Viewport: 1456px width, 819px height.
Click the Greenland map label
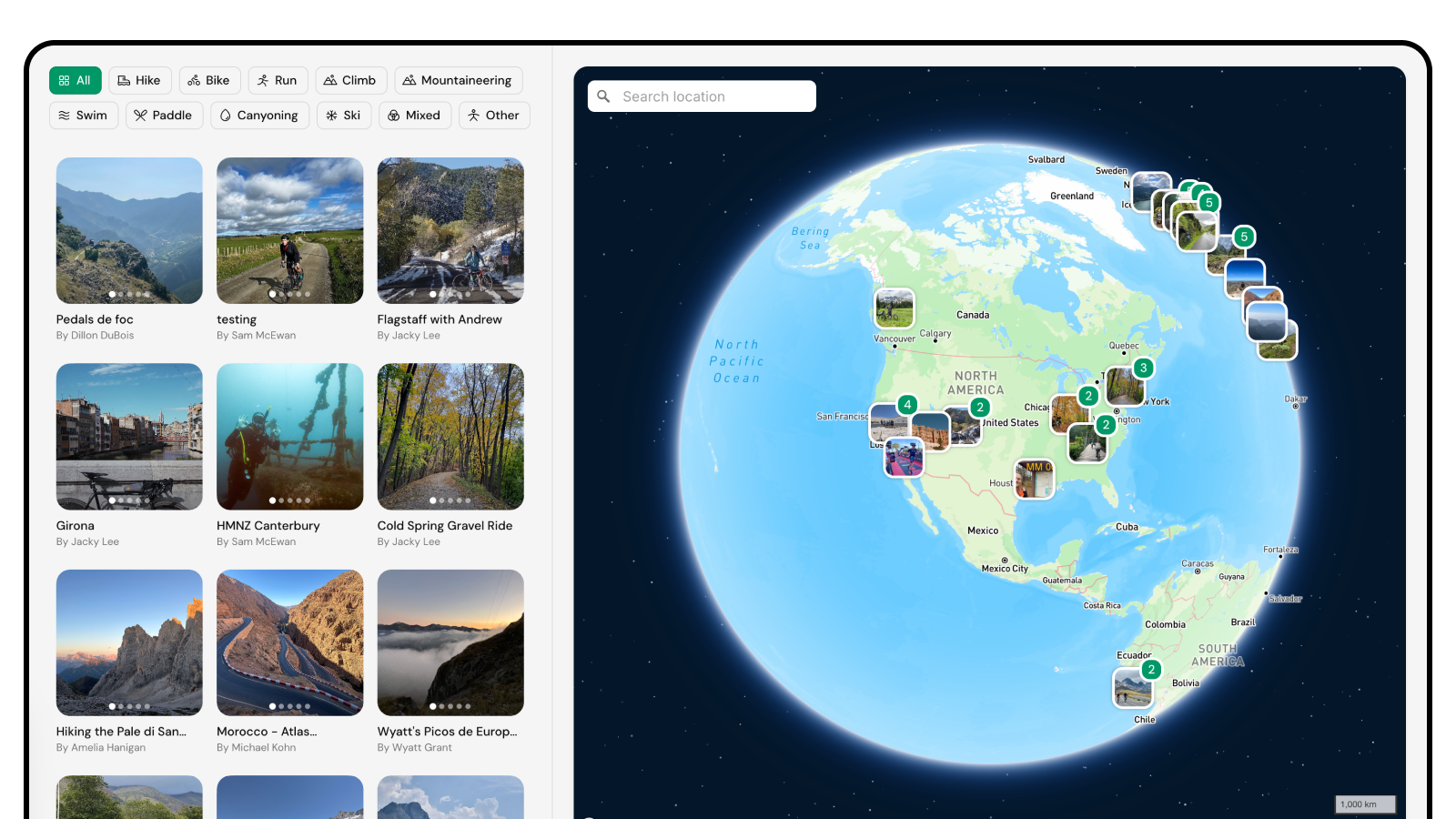[1072, 197]
